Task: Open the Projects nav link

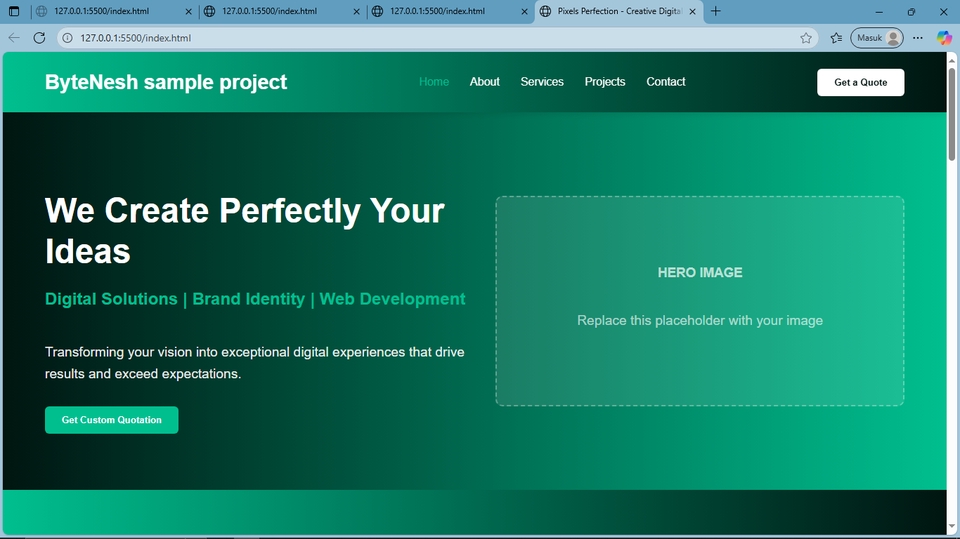Action: point(605,81)
